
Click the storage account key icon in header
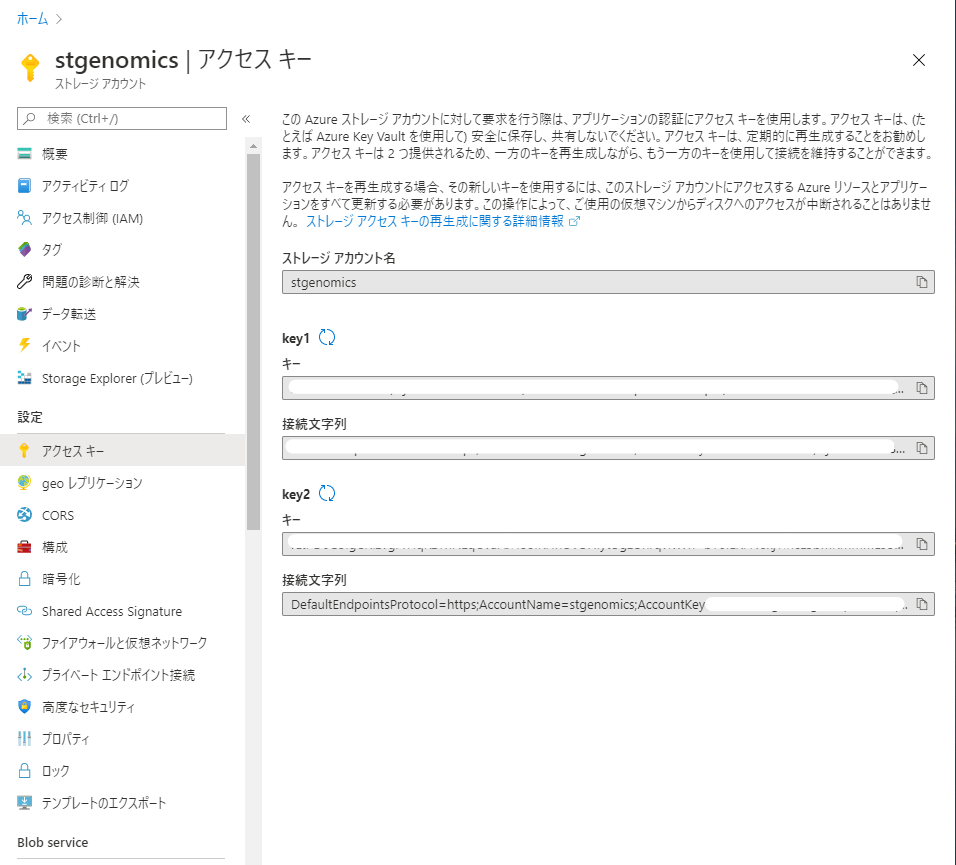(x=30, y=67)
